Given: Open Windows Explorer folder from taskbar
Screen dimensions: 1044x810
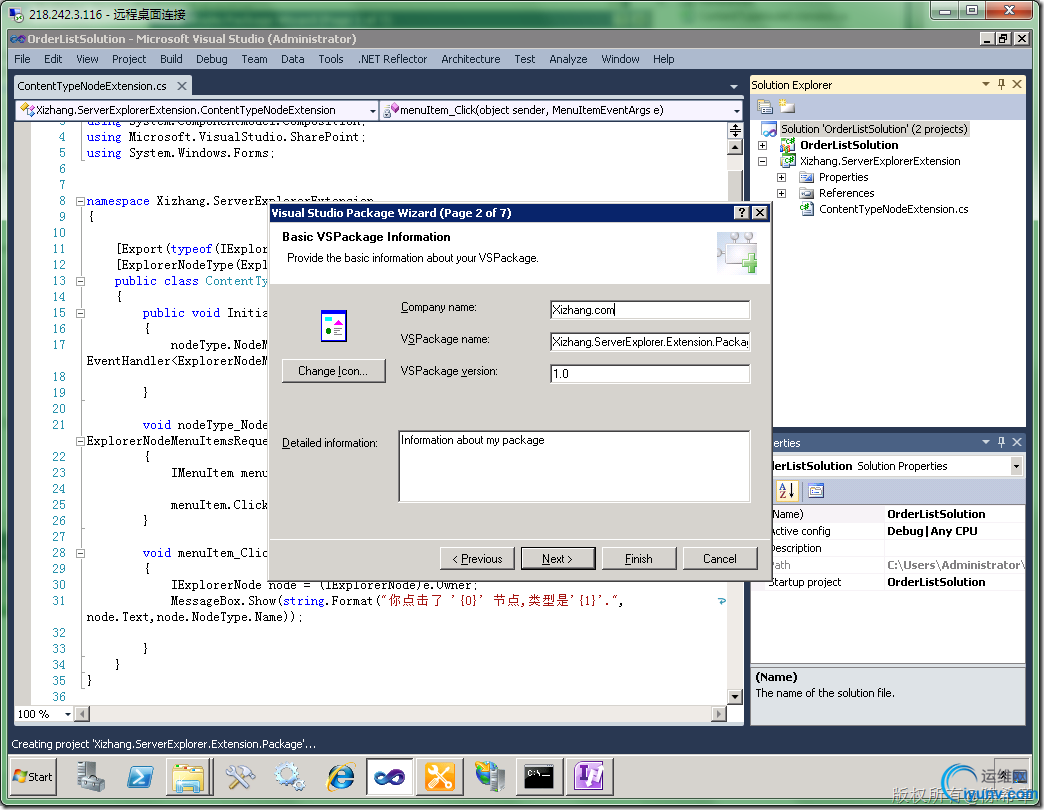Looking at the screenshot, I should pyautogui.click(x=189, y=777).
